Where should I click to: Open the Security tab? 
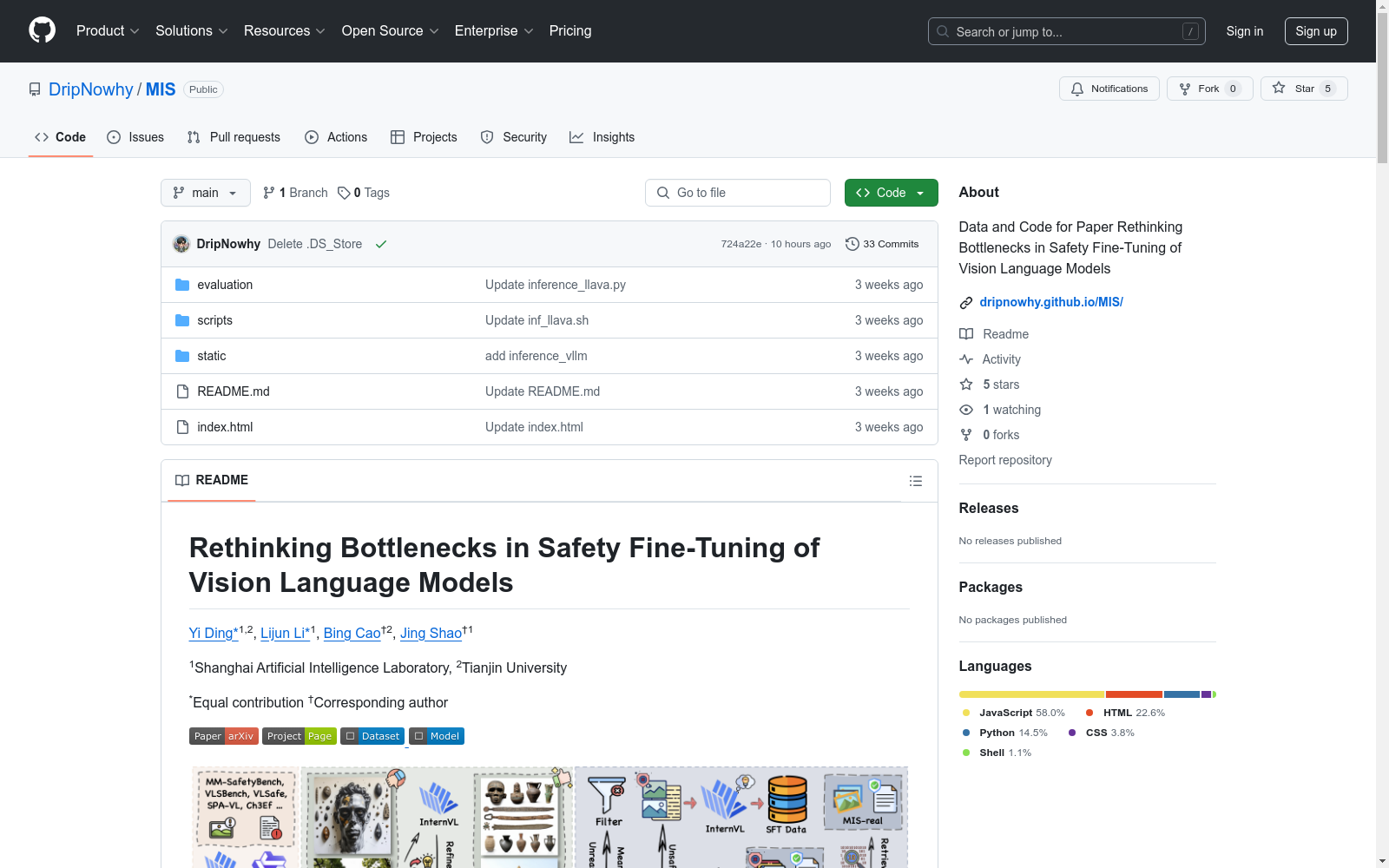pyautogui.click(x=514, y=137)
